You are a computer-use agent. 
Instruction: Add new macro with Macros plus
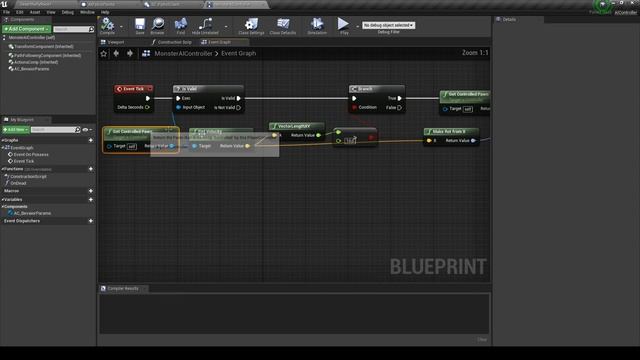pos(91,191)
